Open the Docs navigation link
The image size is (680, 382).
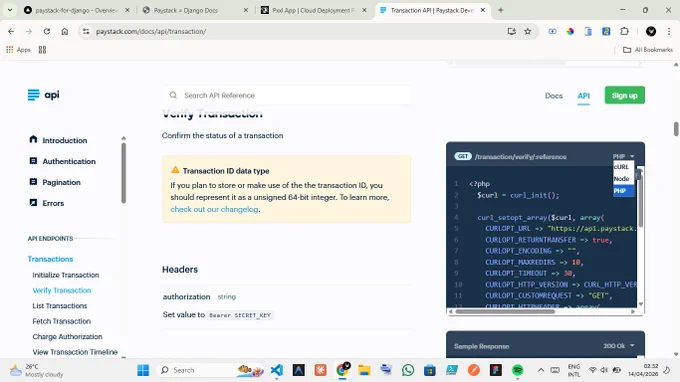pyautogui.click(x=553, y=95)
